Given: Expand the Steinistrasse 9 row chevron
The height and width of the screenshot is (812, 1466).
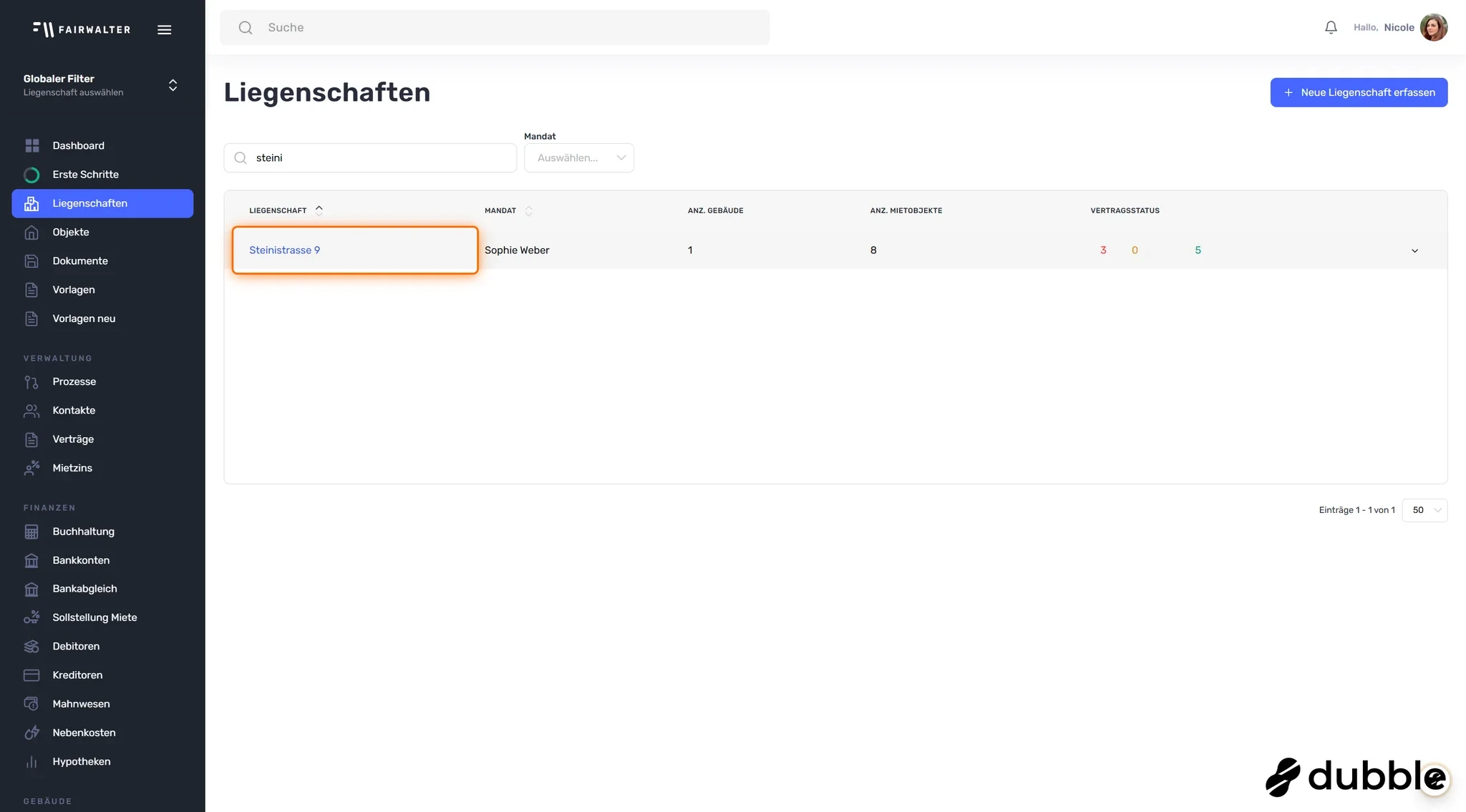Looking at the screenshot, I should point(1414,250).
